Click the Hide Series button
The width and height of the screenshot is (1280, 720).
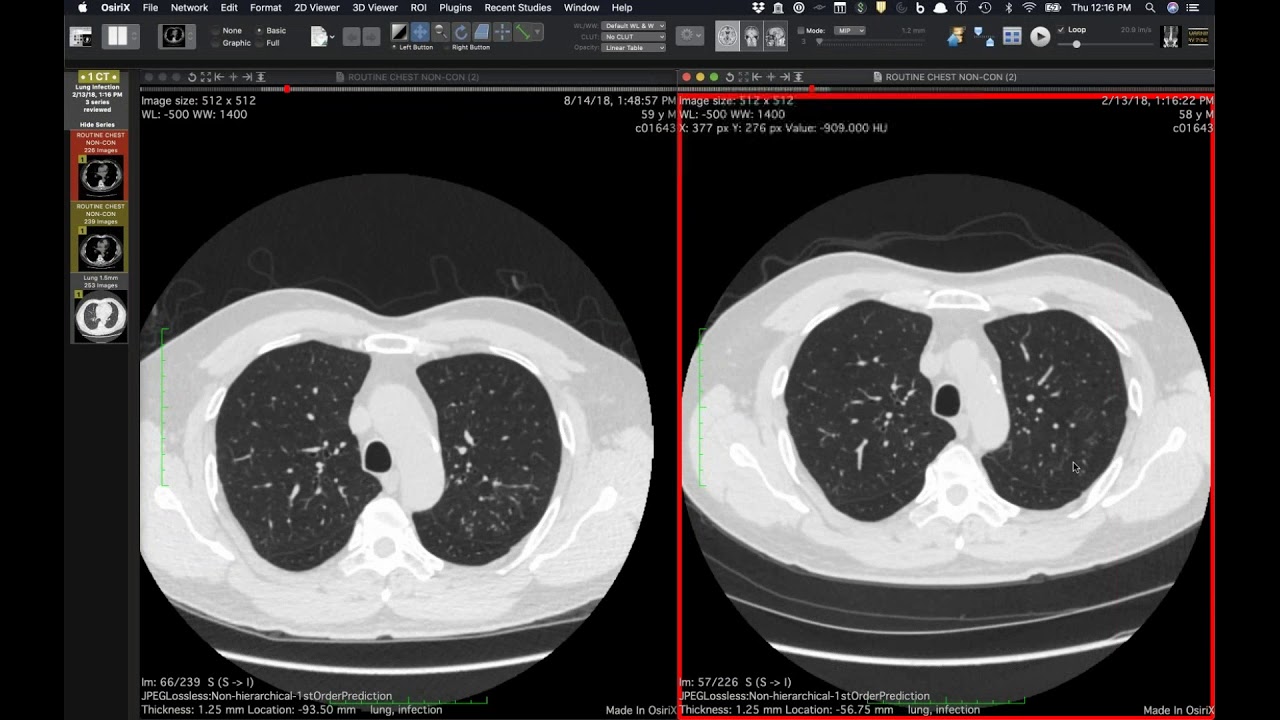98,125
